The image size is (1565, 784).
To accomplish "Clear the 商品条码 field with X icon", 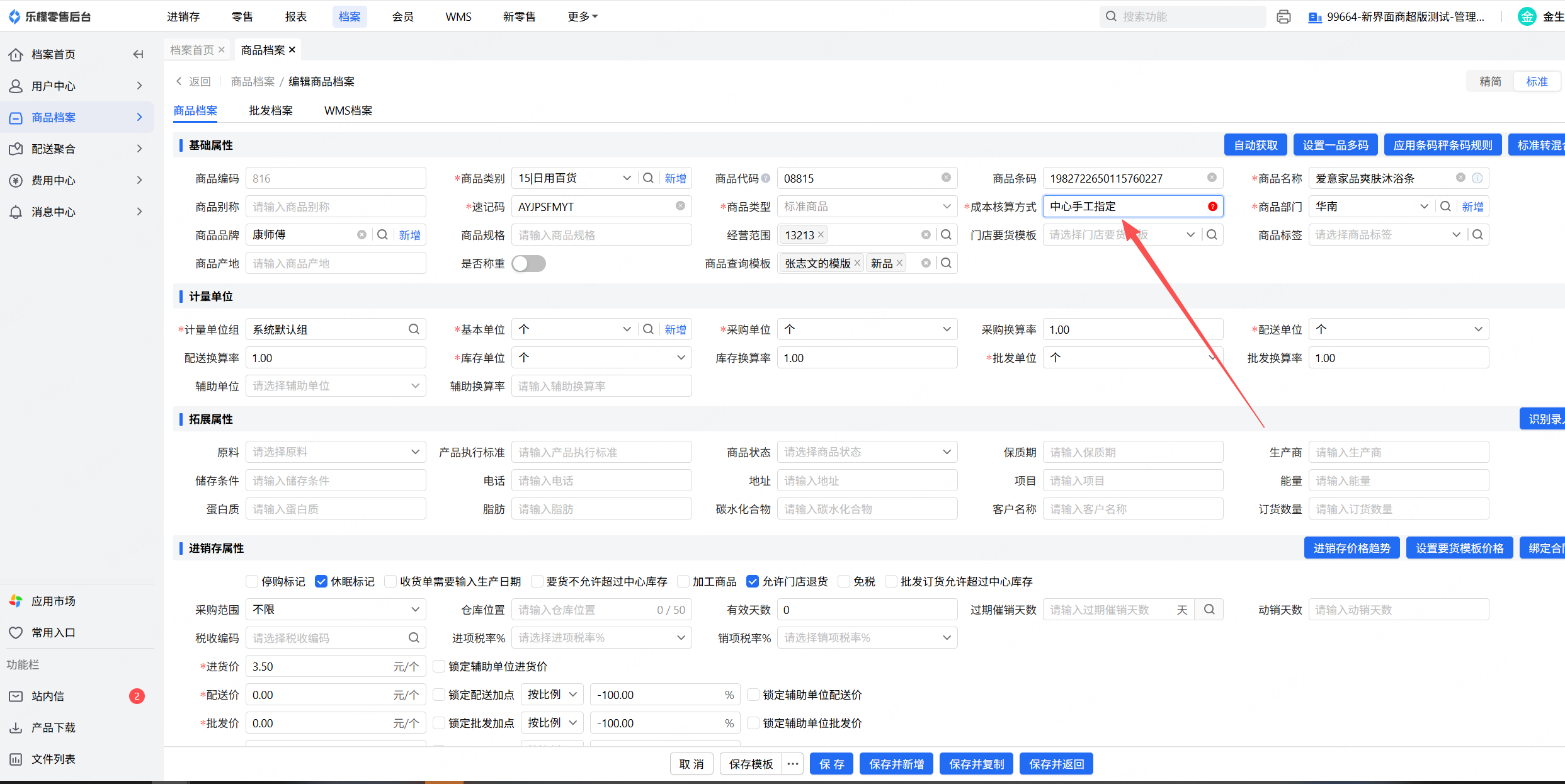I will coord(1212,178).
